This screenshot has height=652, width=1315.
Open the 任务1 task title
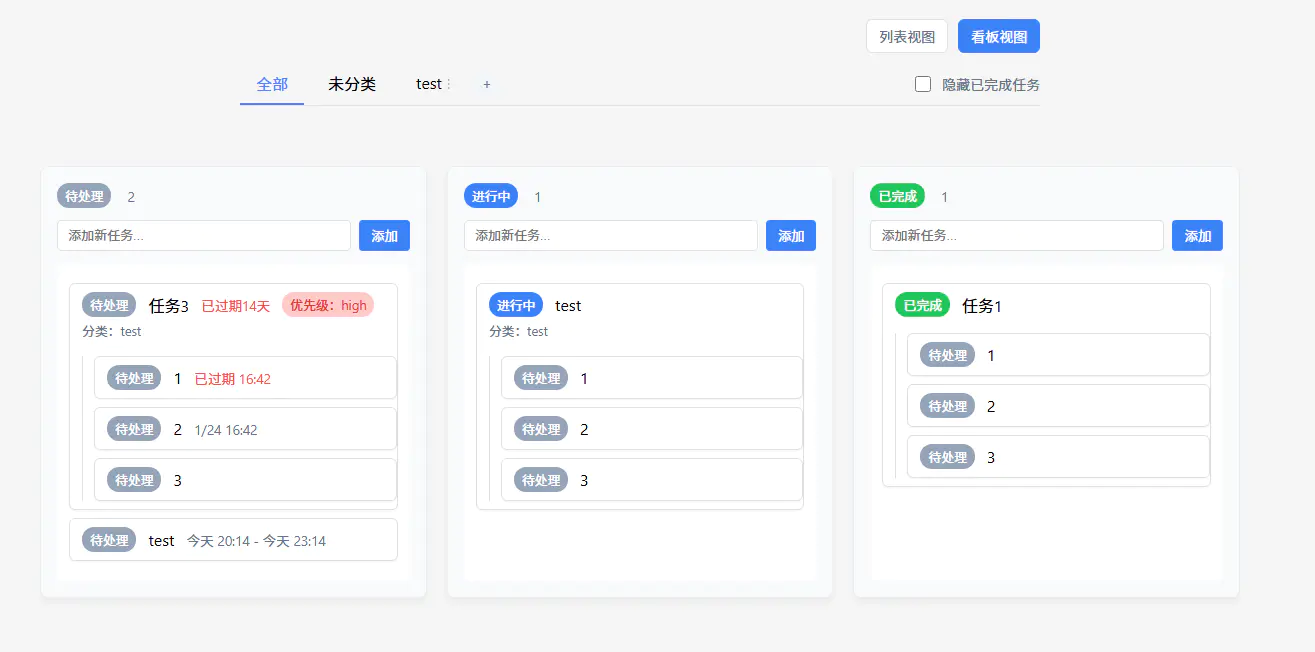(x=982, y=306)
